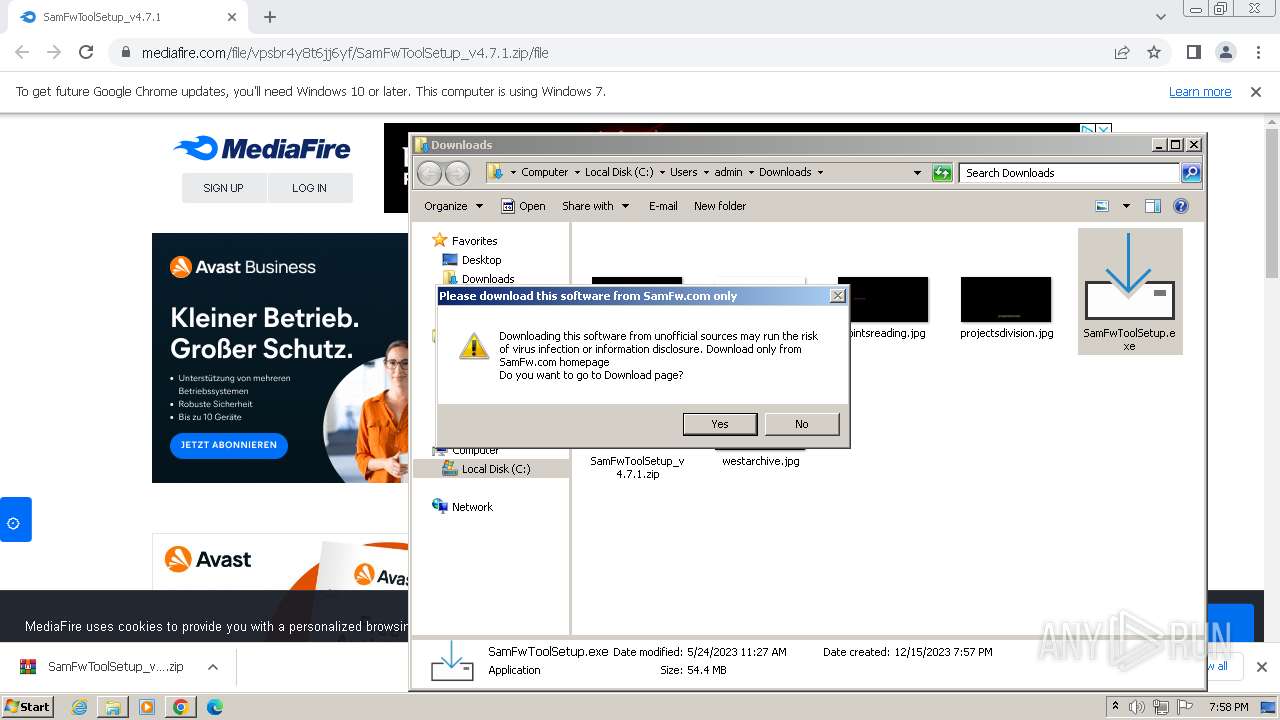
Task: Show hidden tray icons arrow
Action: (x=1115, y=707)
